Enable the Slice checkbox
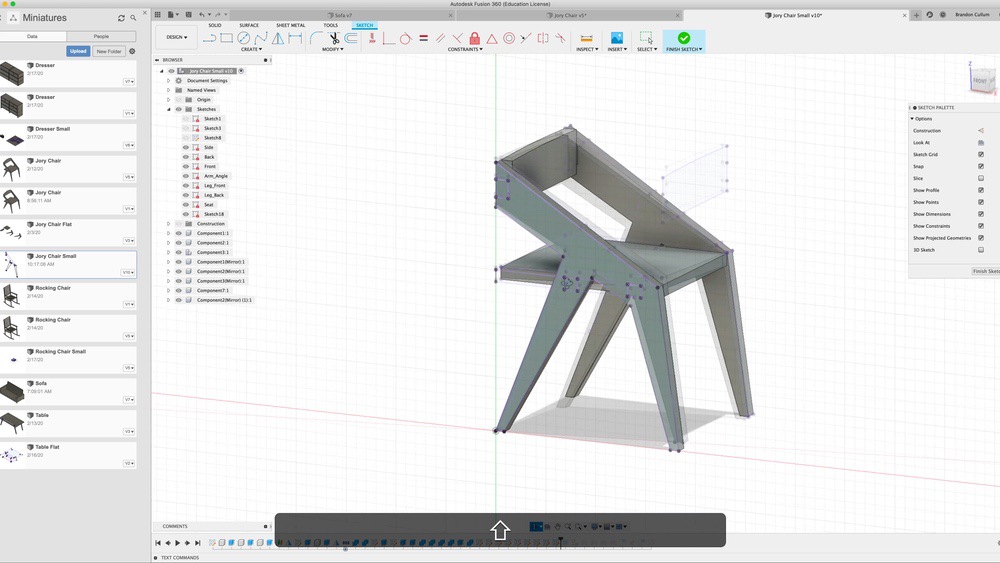 pyautogui.click(x=980, y=178)
